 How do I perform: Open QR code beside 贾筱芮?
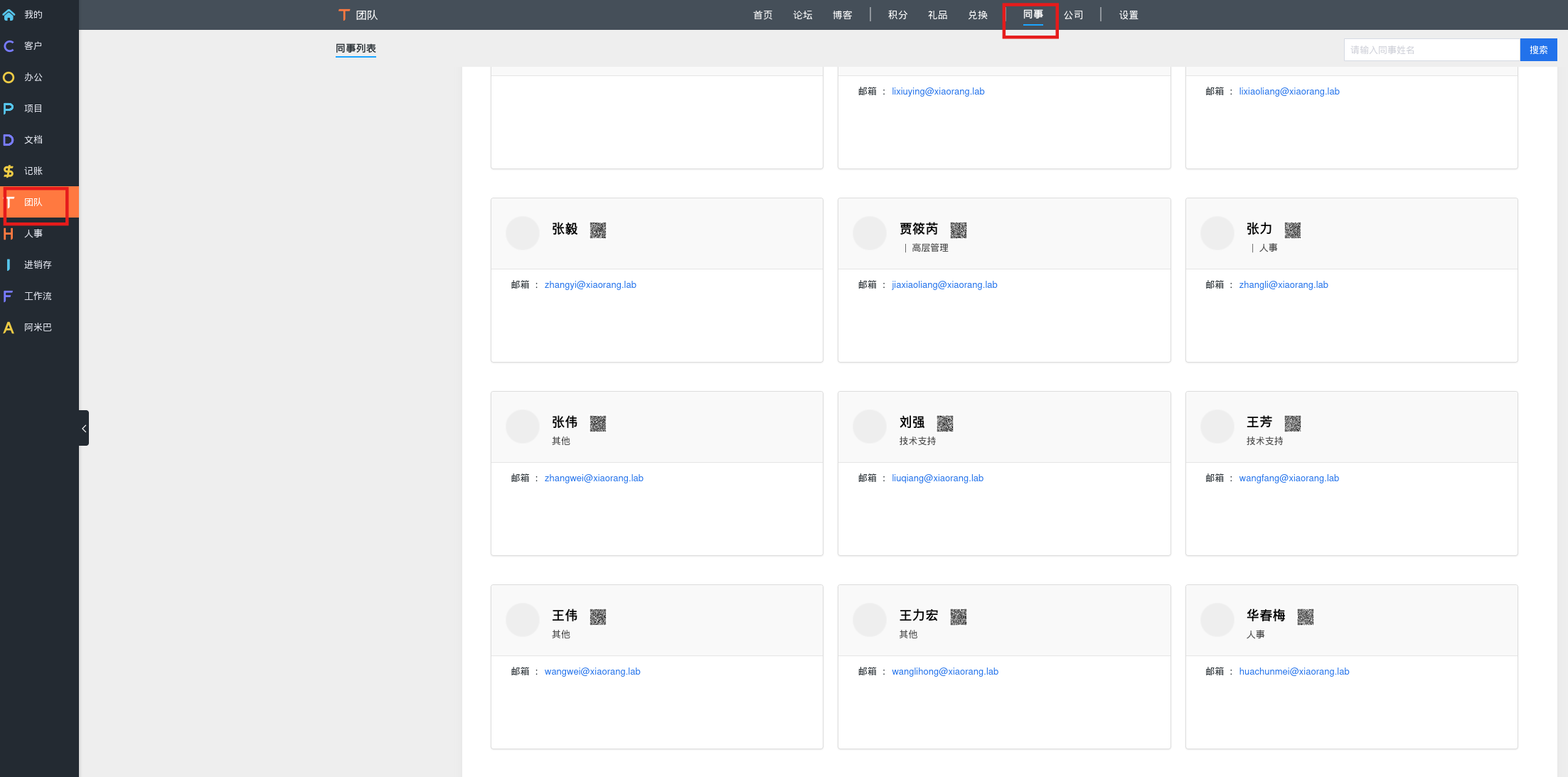click(958, 230)
